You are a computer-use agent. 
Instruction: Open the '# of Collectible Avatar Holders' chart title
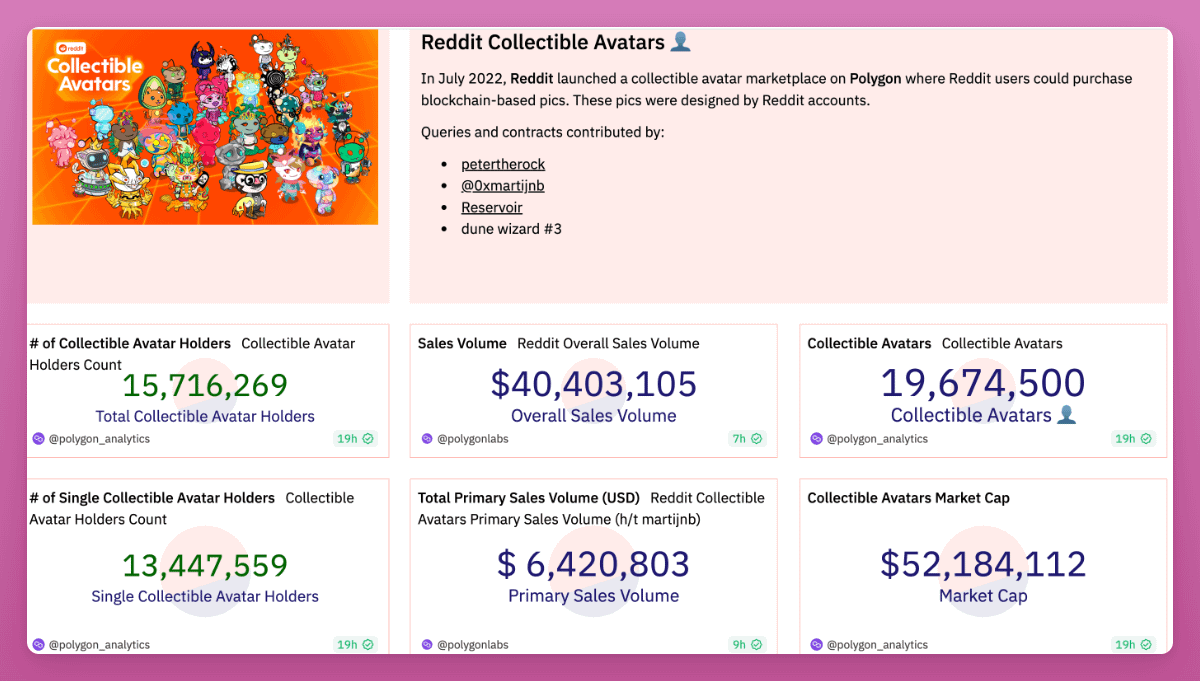(130, 344)
